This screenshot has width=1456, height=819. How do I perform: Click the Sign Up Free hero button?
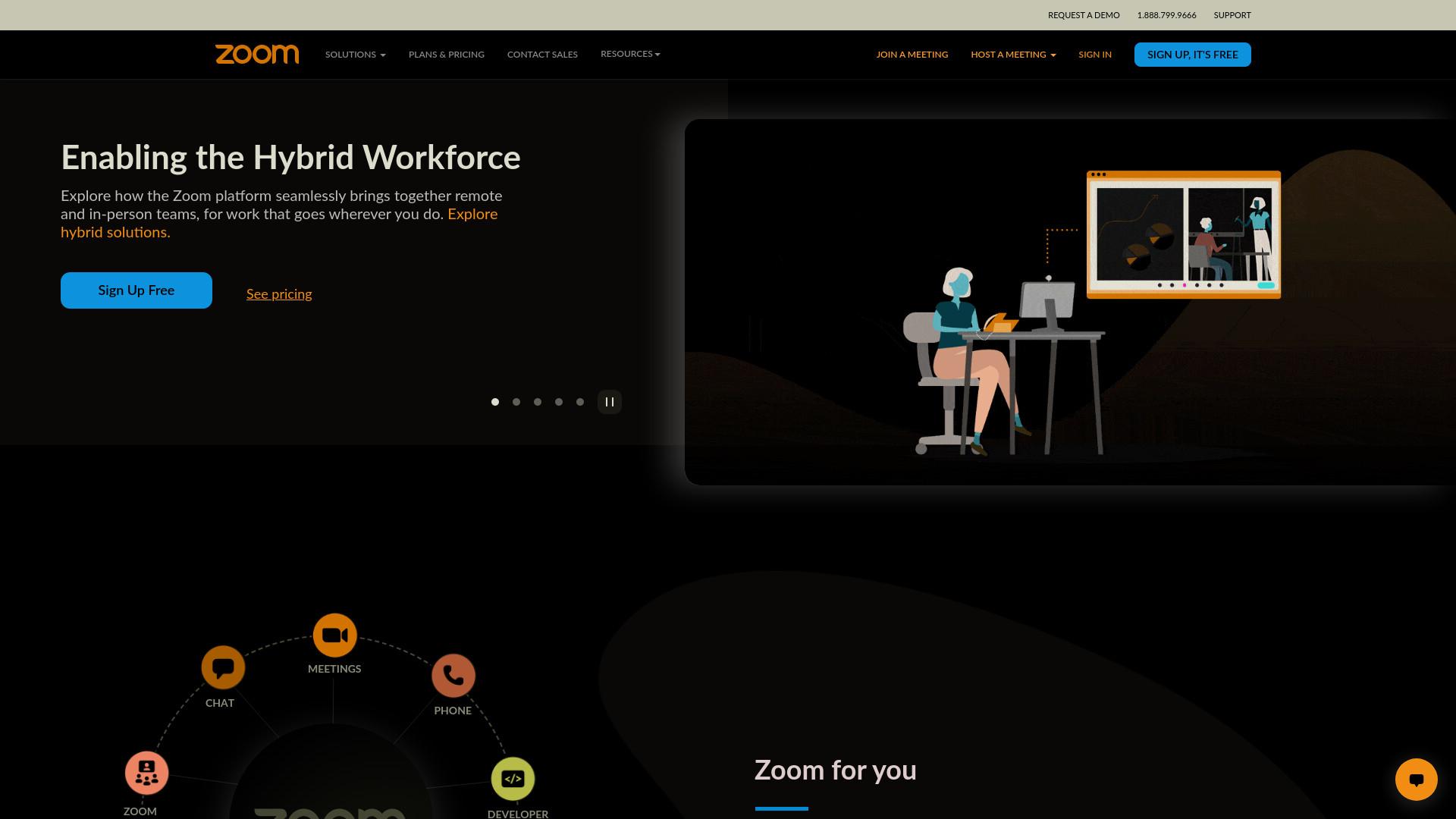pos(136,290)
